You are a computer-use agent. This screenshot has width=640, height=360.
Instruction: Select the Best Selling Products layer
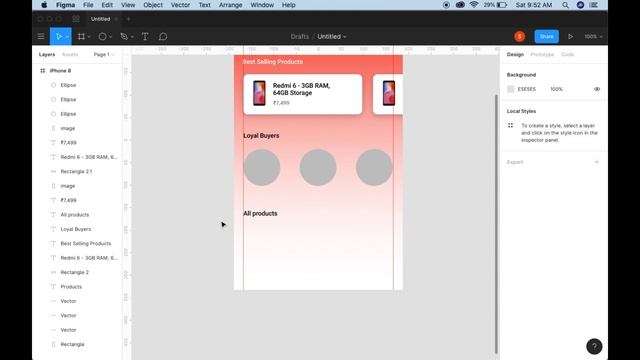coord(86,243)
